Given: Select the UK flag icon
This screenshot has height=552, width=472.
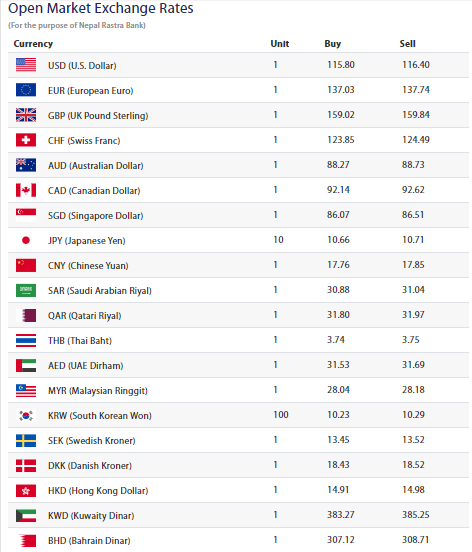Looking at the screenshot, I should (26, 115).
